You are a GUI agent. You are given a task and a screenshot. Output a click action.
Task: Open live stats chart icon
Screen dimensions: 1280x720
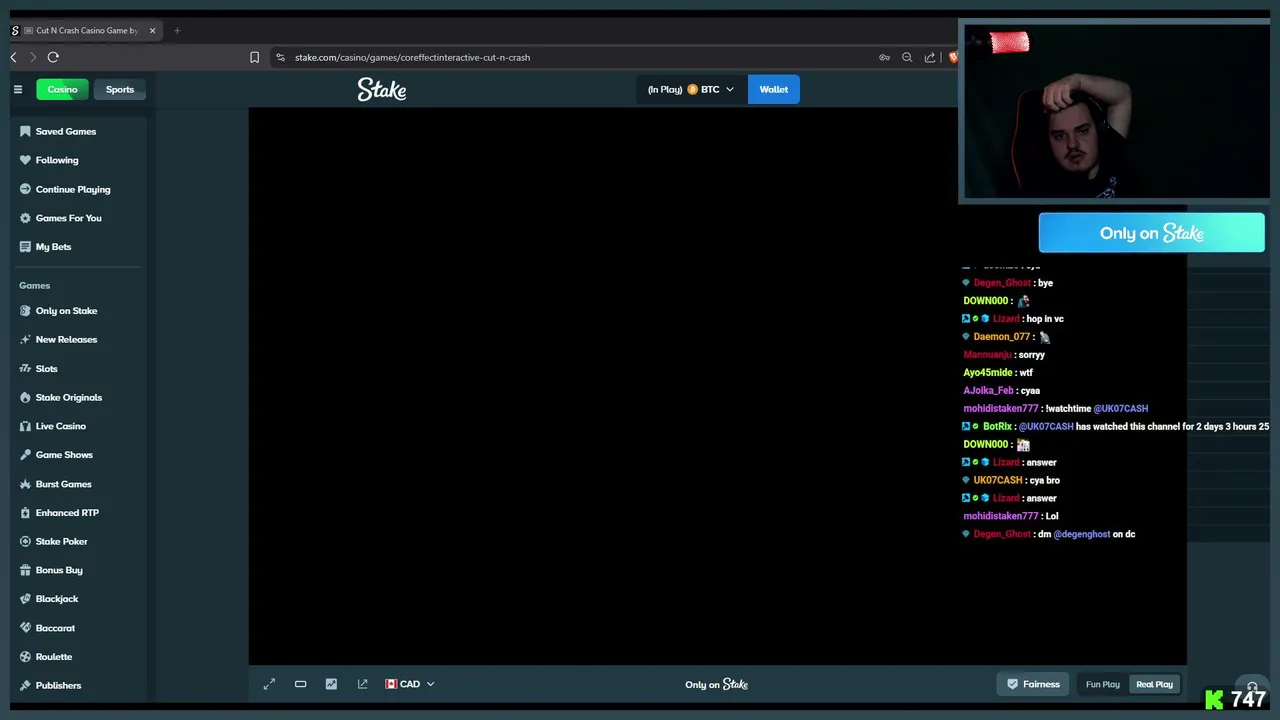pyautogui.click(x=331, y=684)
